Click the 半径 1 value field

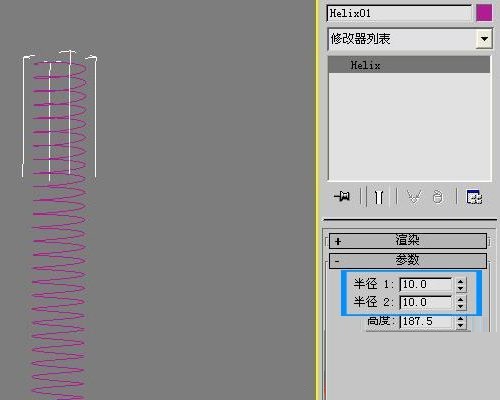click(x=426, y=284)
